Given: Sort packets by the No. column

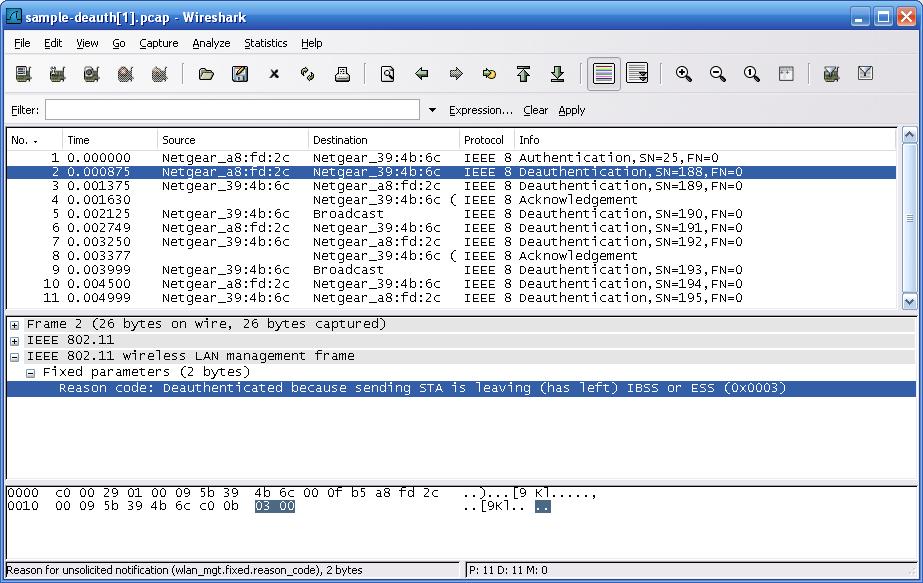Looking at the screenshot, I should click(x=34, y=140).
